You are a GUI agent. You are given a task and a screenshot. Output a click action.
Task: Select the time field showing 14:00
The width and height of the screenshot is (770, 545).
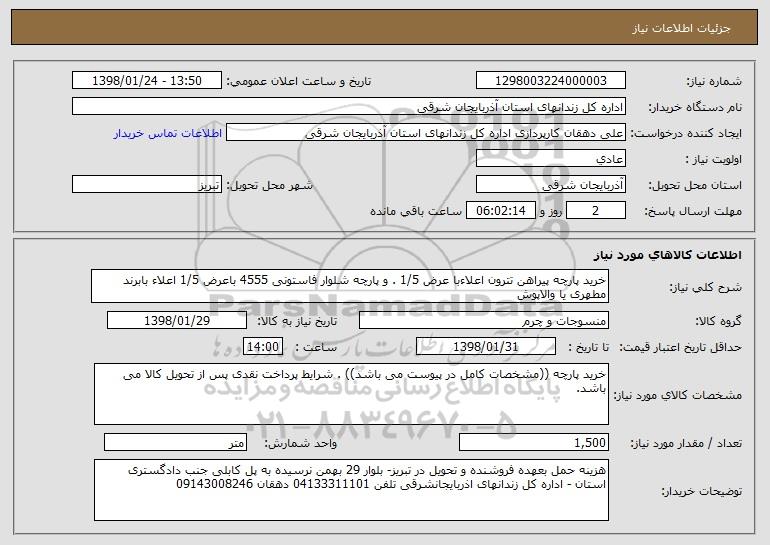[x=263, y=347]
